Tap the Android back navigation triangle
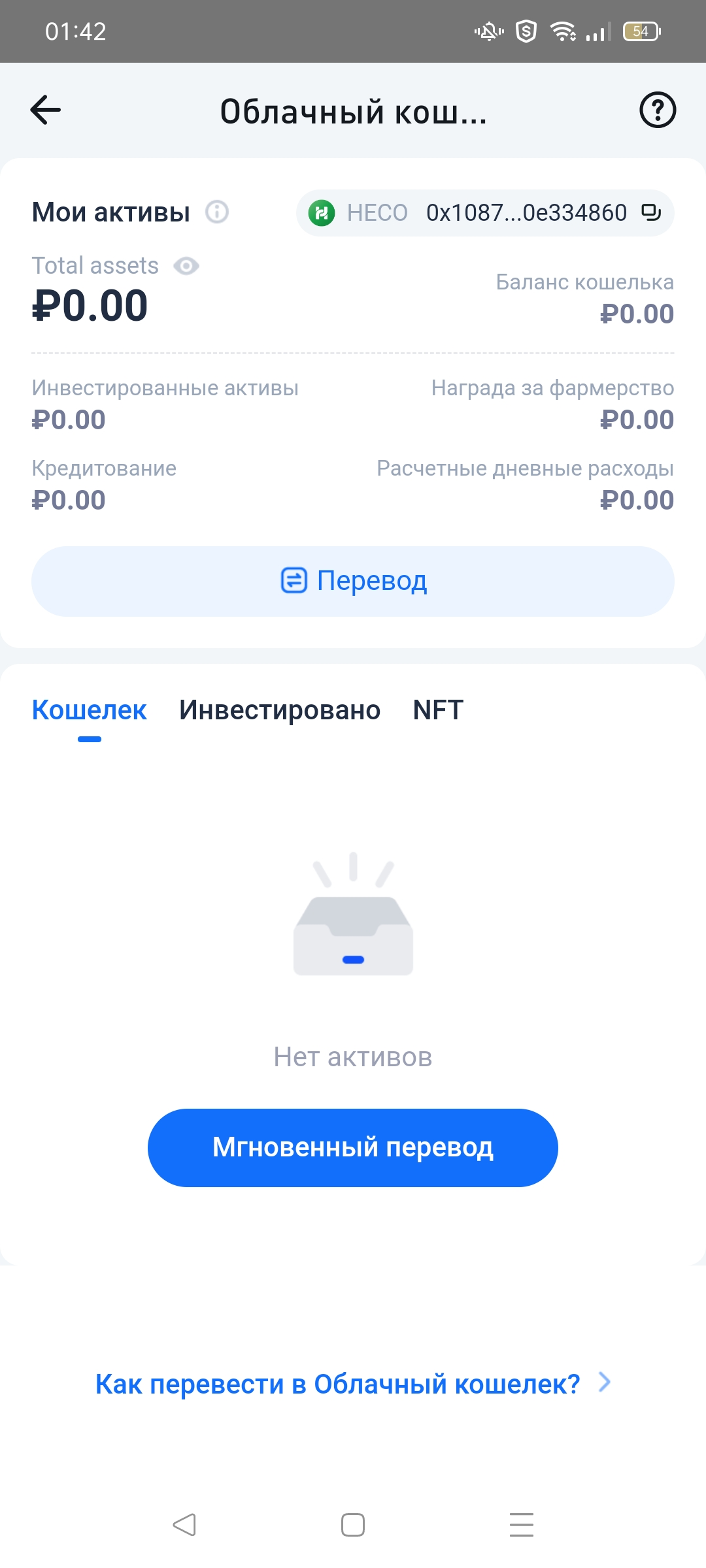This screenshot has height=1568, width=706. point(184,1525)
